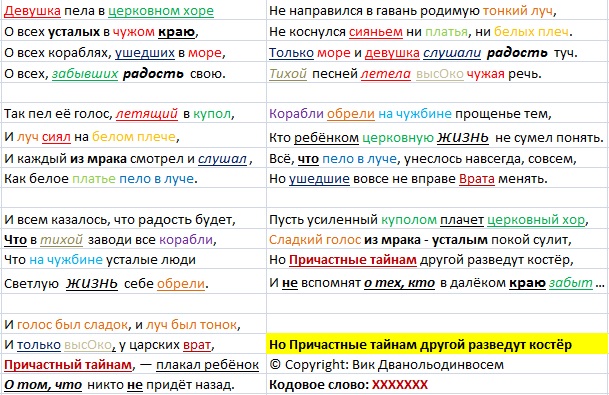The height and width of the screenshot is (395, 609).
Task: Click cell Но ушедшие вовсе не вправе Врата менять
Action: click(438, 178)
